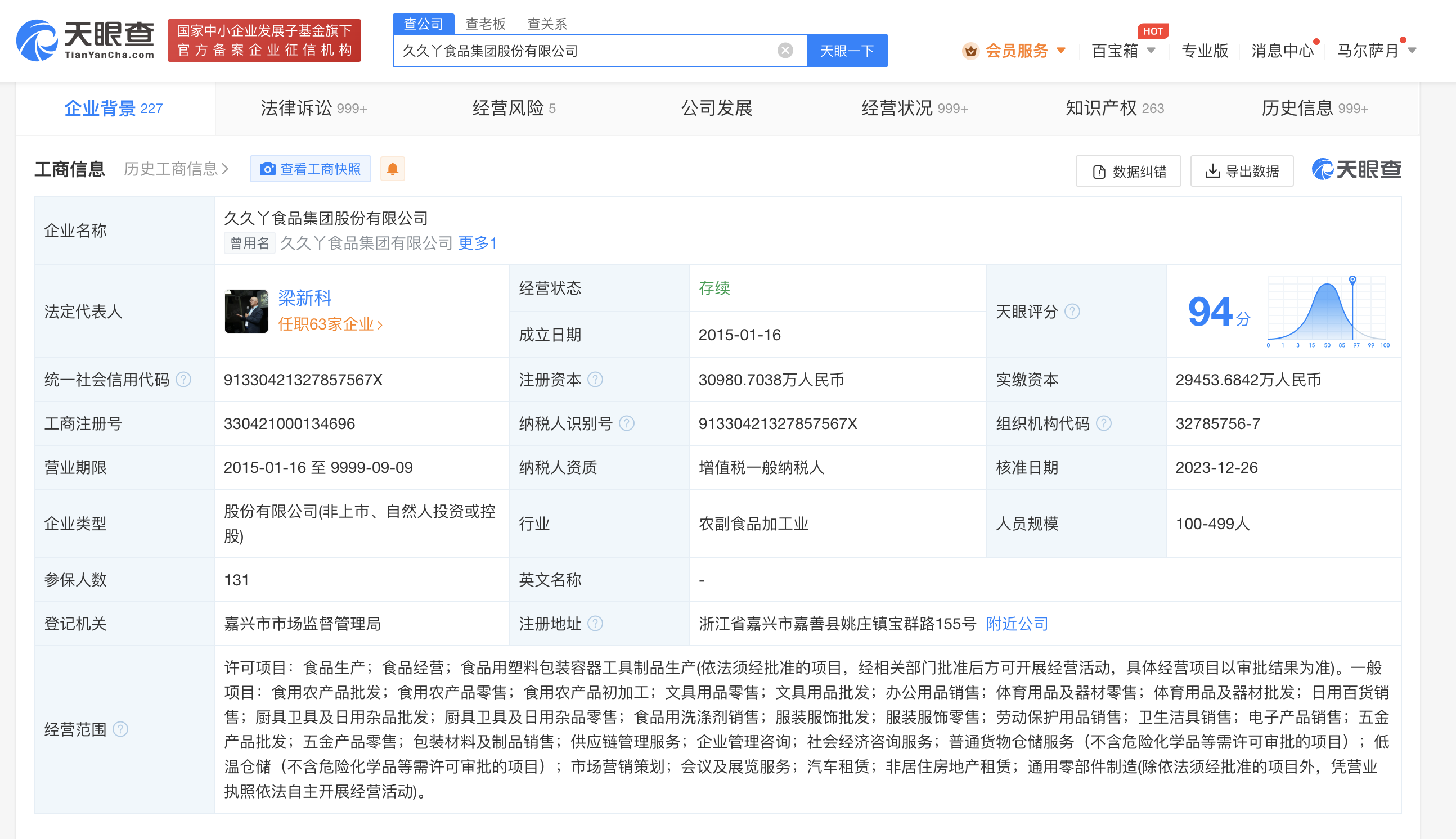The width and height of the screenshot is (1456, 839).
Task: Click help icon next to 天眼评分
Action: pyautogui.click(x=1072, y=312)
